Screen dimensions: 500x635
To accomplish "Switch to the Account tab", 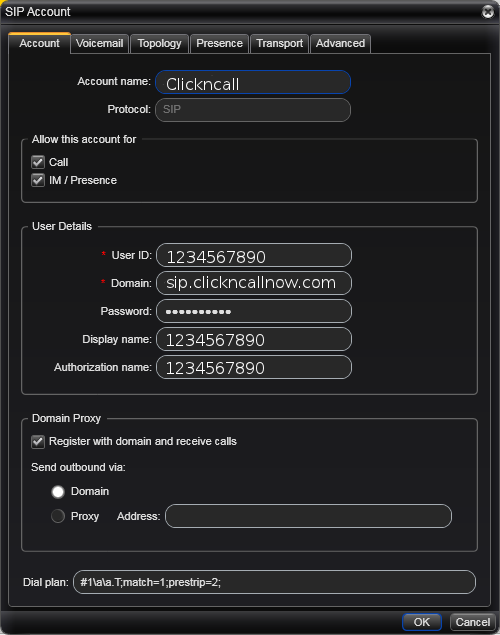I will pos(39,43).
